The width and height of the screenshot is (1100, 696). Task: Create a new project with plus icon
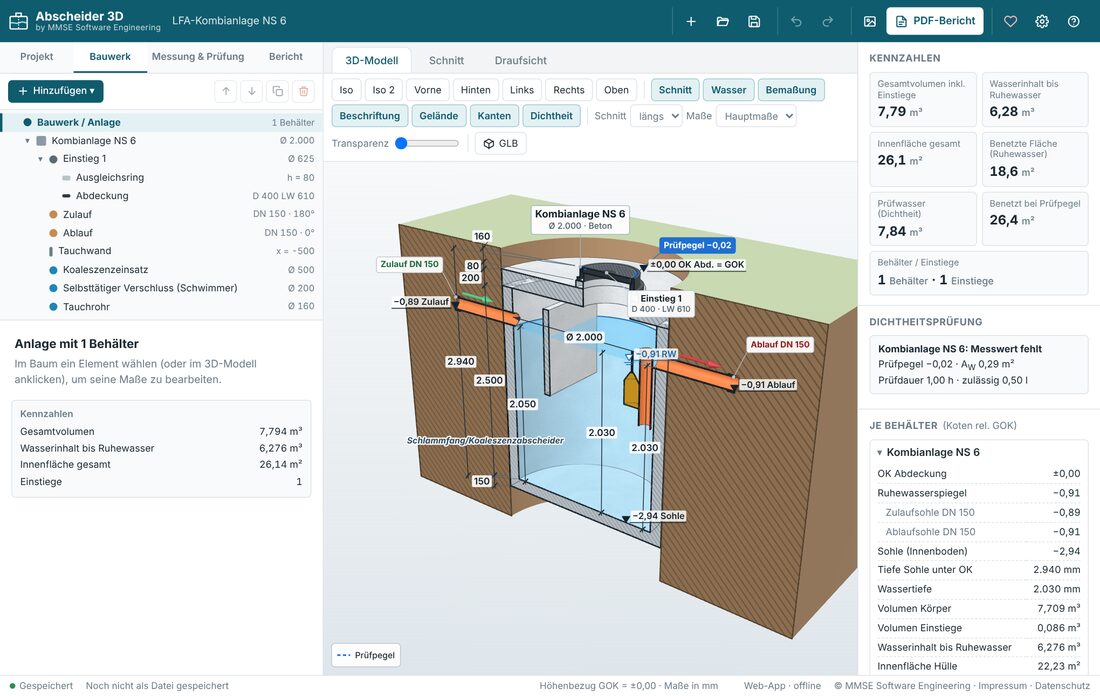tap(691, 21)
